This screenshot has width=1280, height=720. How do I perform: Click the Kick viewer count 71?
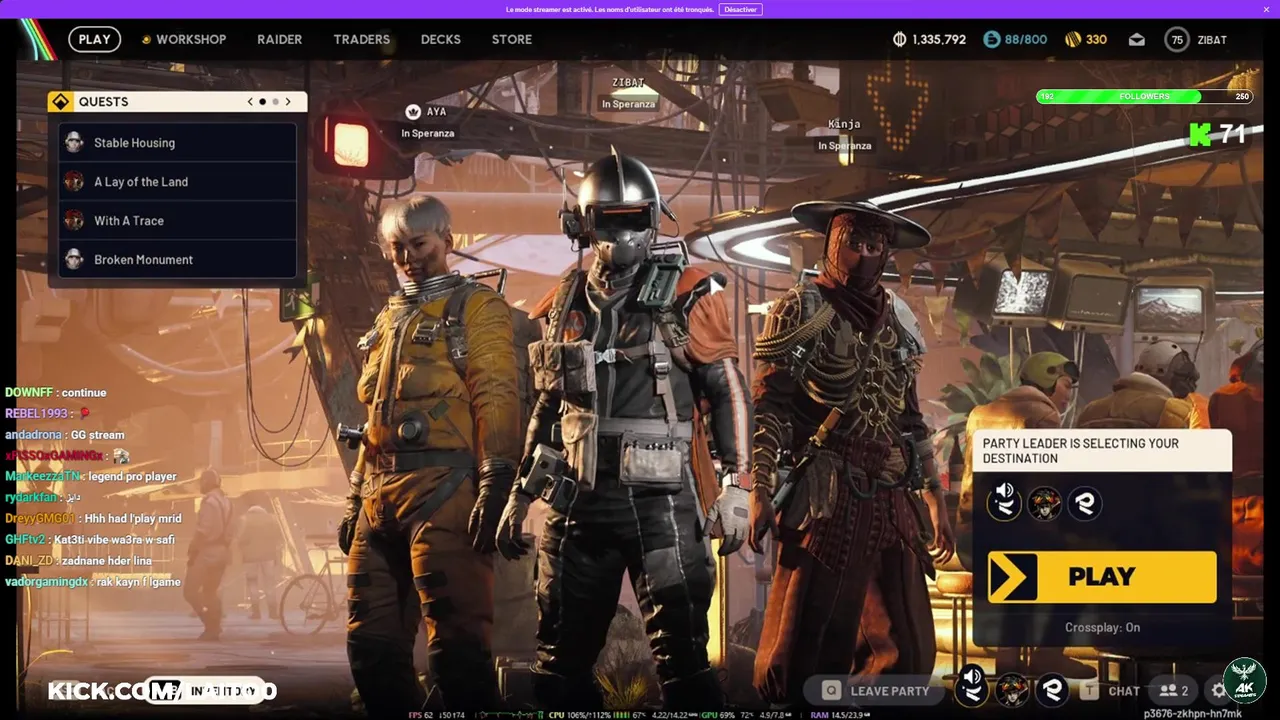pyautogui.click(x=1232, y=134)
